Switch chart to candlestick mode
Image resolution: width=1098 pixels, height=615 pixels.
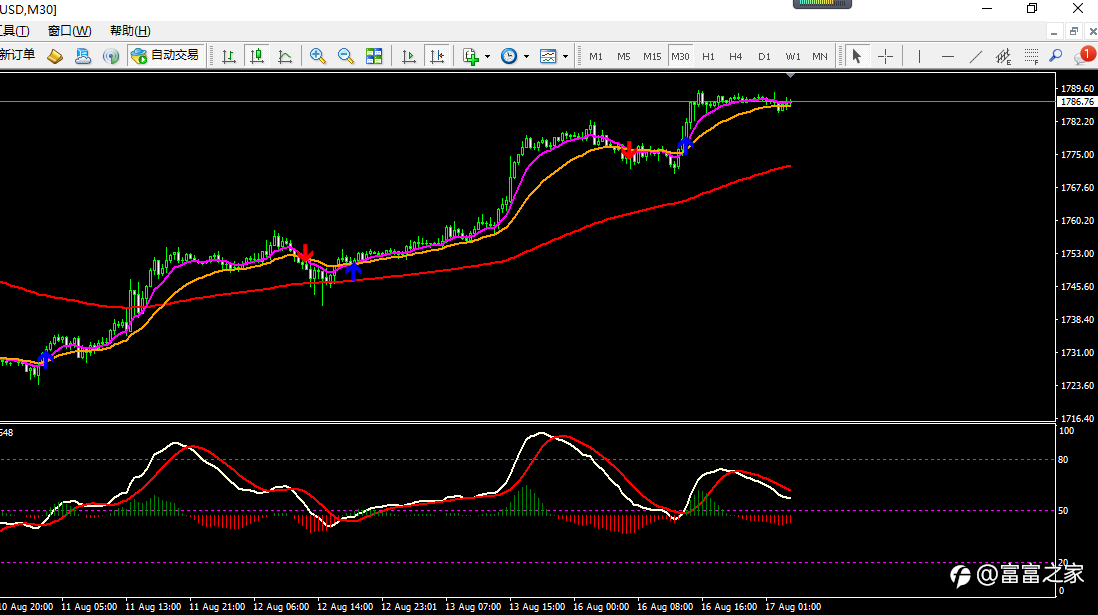click(x=257, y=56)
